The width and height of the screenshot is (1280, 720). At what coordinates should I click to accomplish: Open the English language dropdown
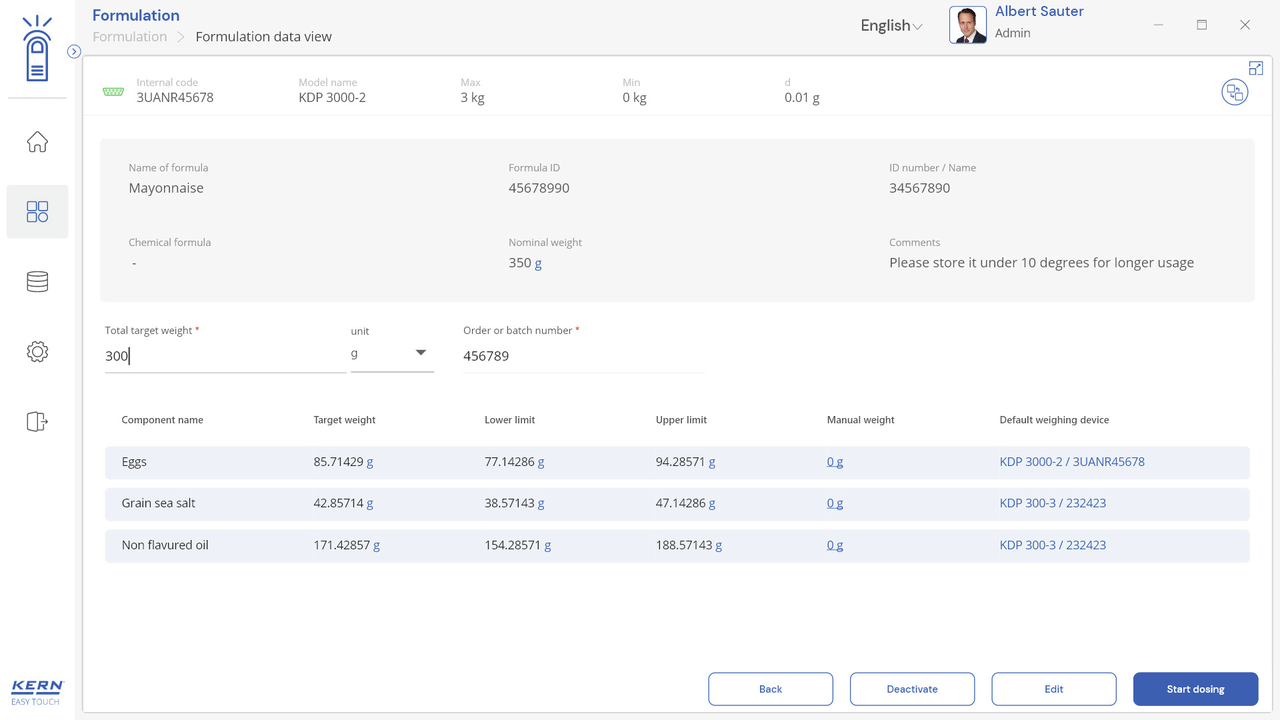891,26
